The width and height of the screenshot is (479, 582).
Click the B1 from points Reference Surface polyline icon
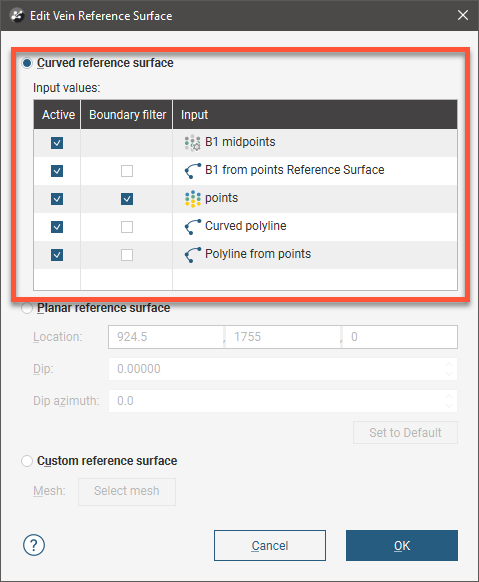(x=193, y=171)
